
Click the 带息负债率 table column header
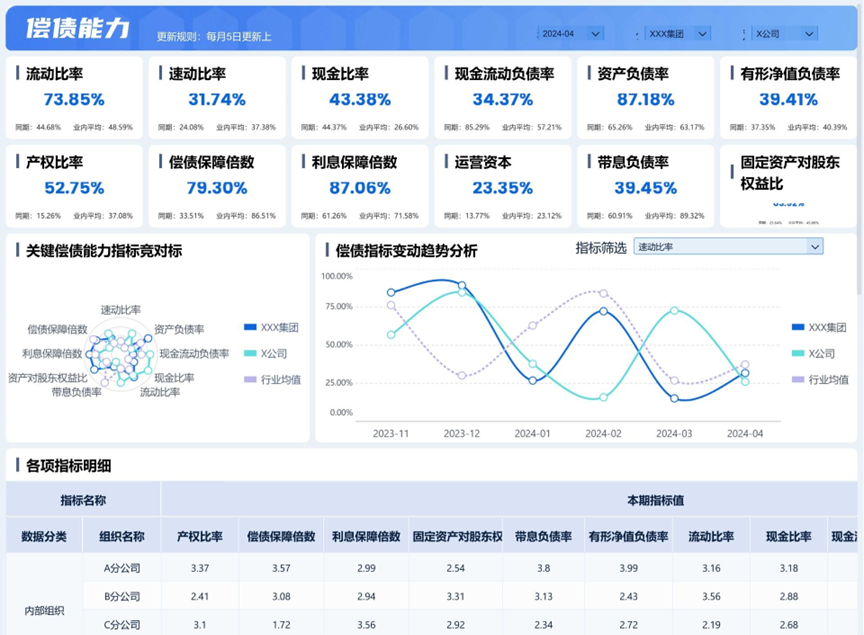point(543,536)
